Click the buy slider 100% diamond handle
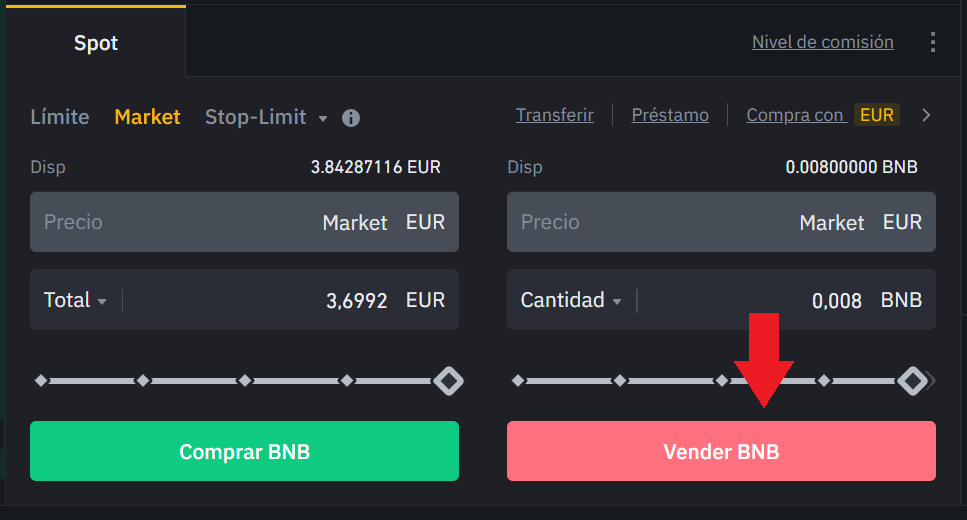Viewport: 967px width, 520px height. (x=448, y=381)
